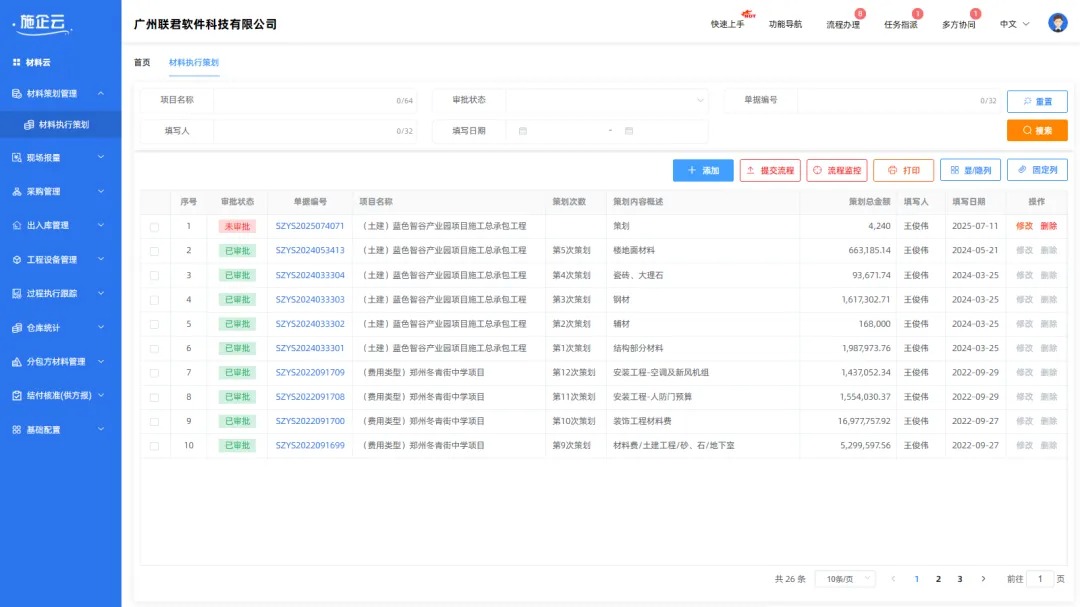The image size is (1080, 607).
Task: Click the 提交流程 button
Action: 770,170
